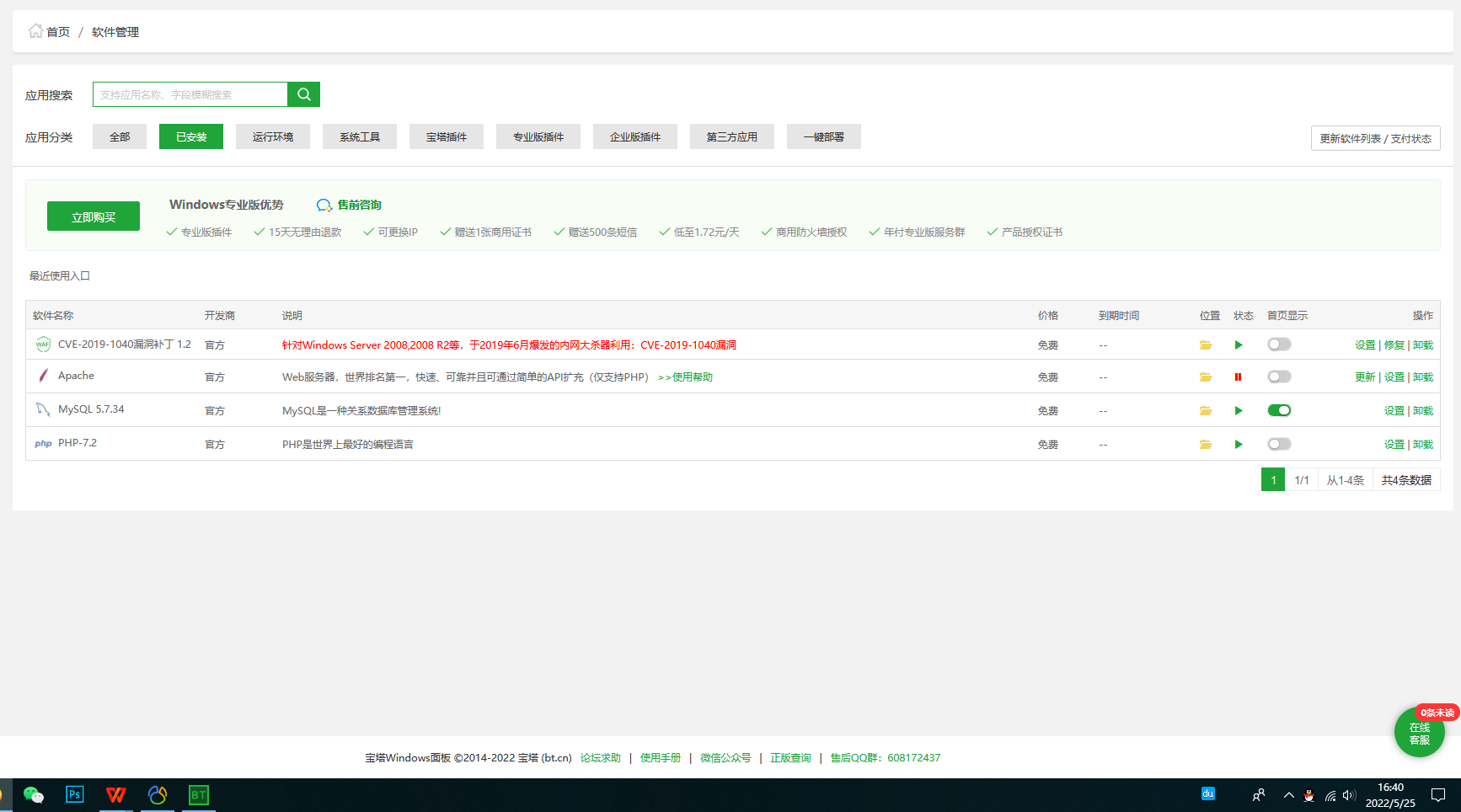Select the 一键部署 category tab

824,136
